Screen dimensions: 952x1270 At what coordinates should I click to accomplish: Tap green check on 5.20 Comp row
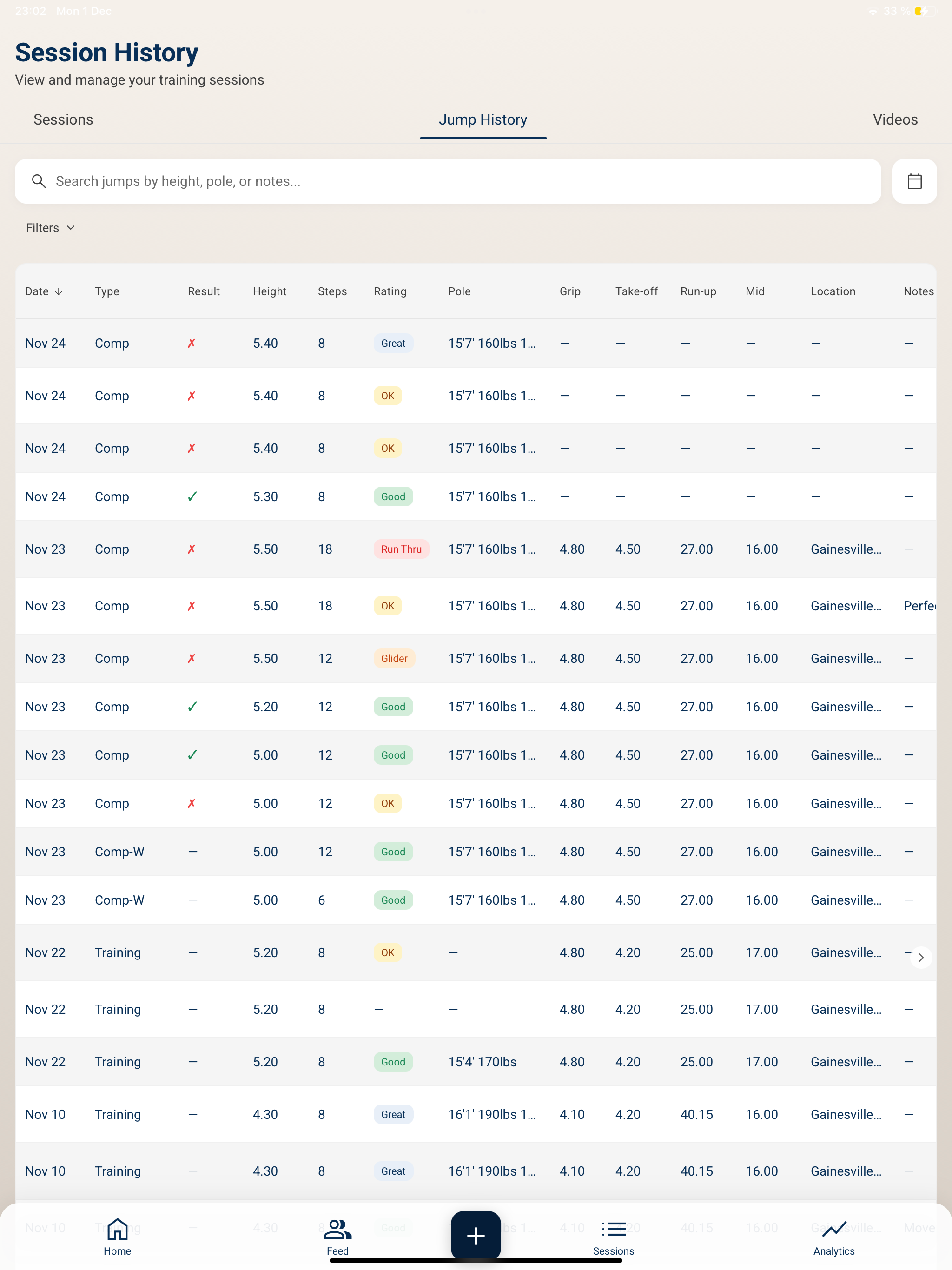[192, 707]
